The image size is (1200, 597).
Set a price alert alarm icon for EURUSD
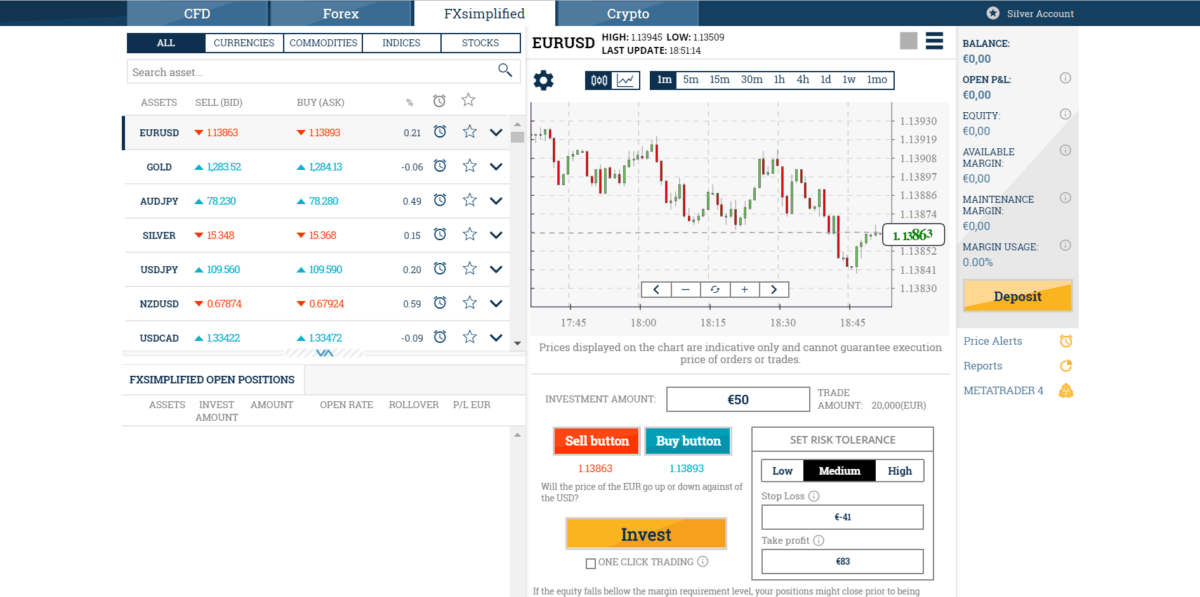[x=439, y=132]
